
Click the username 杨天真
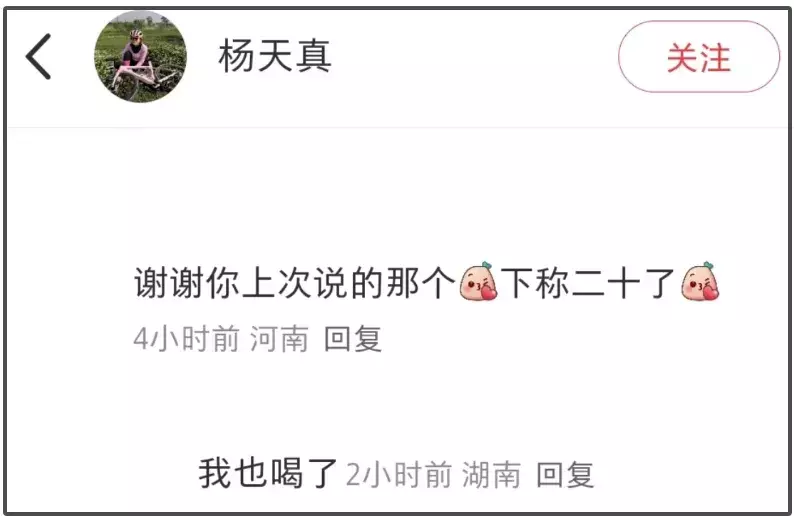click(275, 56)
